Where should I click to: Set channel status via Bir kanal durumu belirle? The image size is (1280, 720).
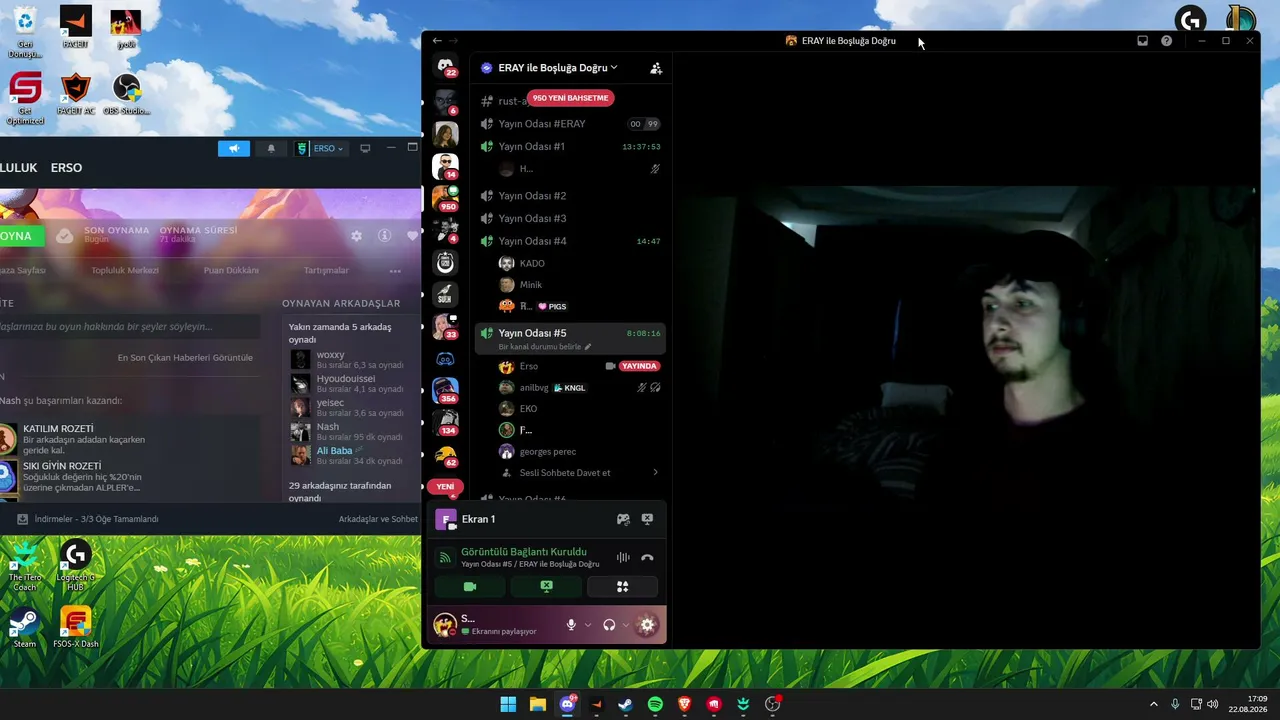click(545, 347)
